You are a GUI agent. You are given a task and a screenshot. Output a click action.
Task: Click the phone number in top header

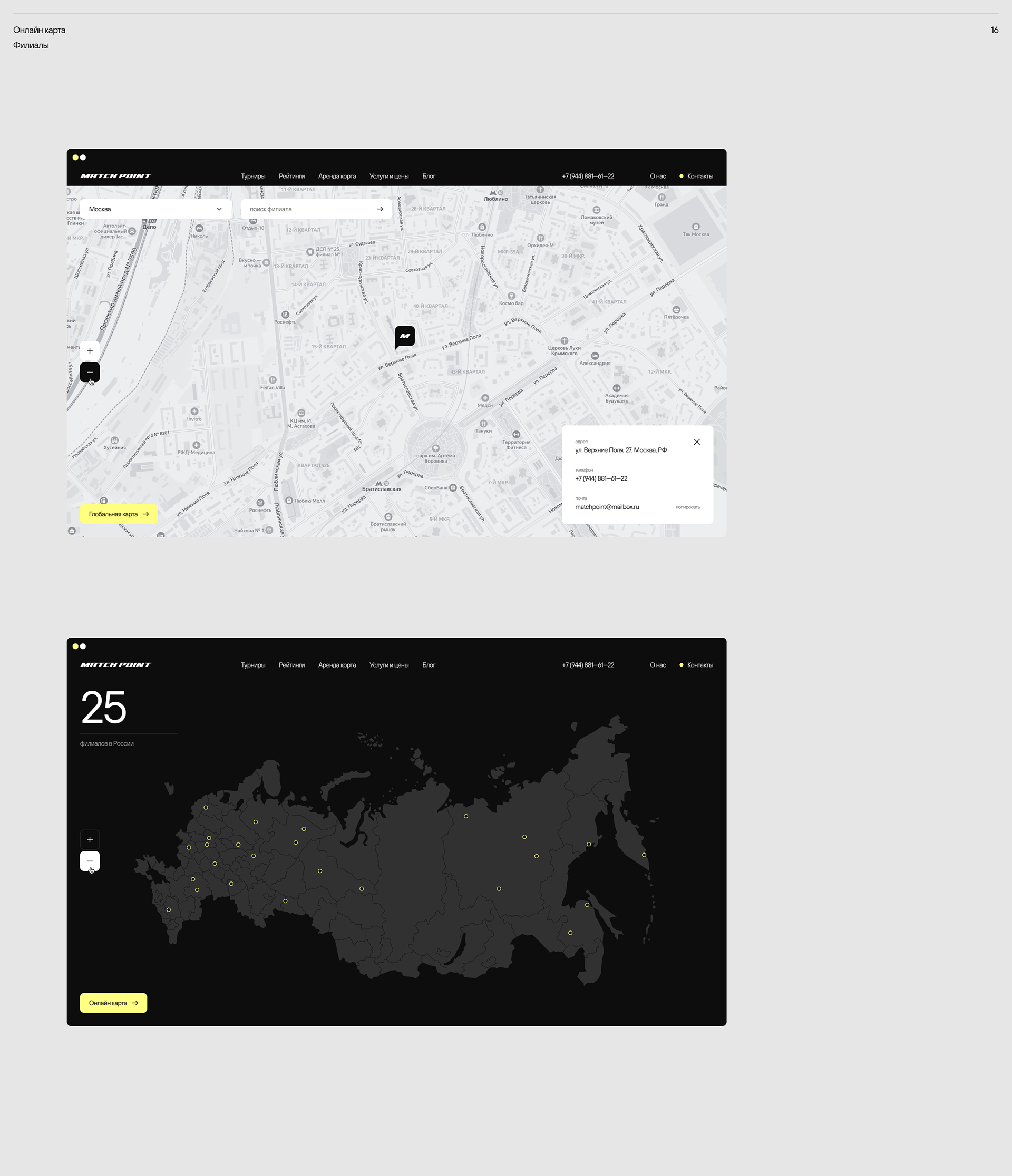pyautogui.click(x=588, y=176)
